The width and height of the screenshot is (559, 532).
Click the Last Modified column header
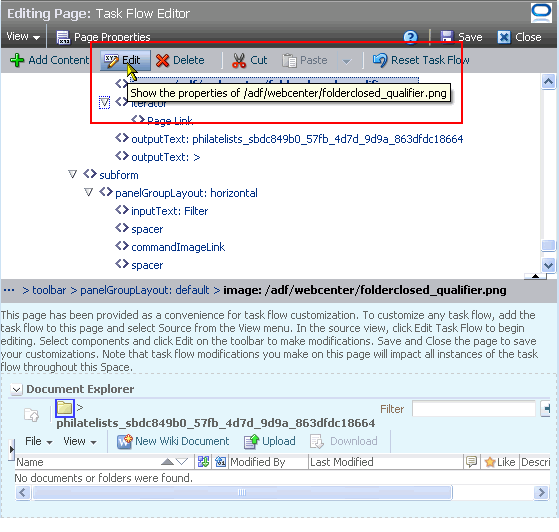point(385,462)
